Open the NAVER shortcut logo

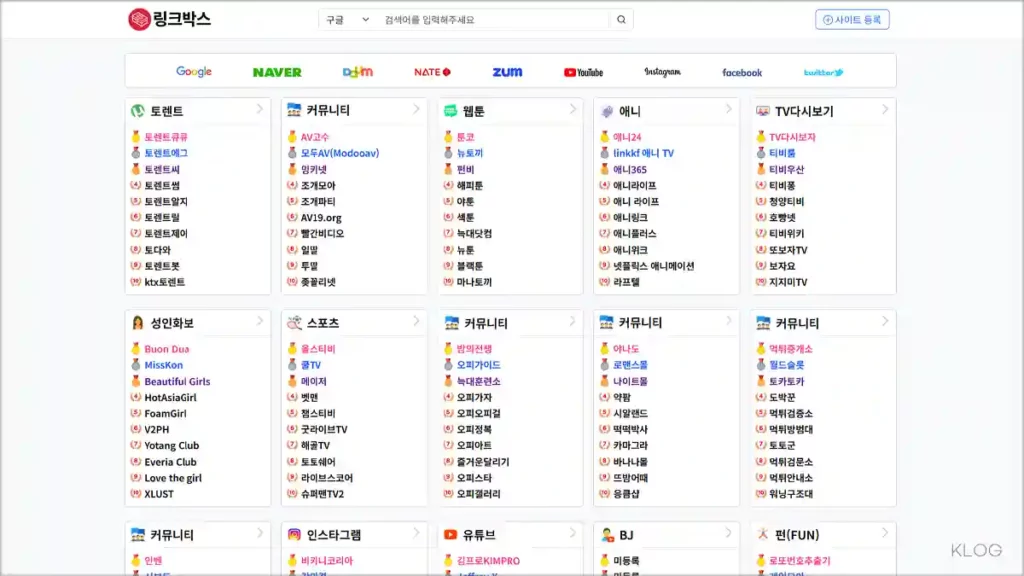pos(277,72)
